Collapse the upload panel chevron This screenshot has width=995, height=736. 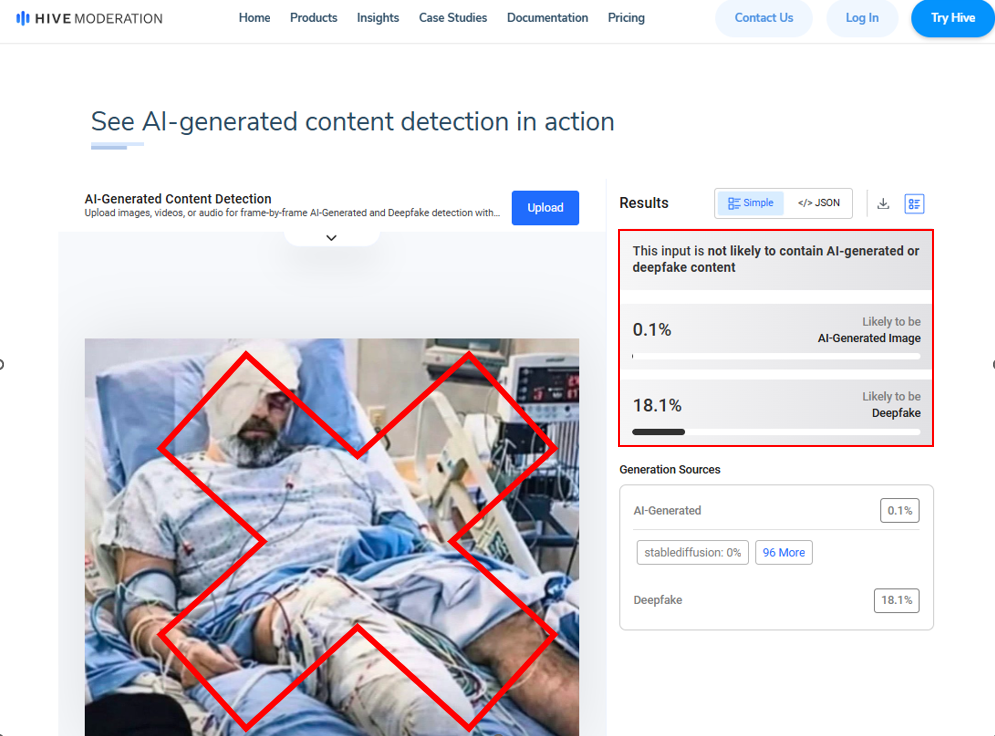(x=332, y=238)
